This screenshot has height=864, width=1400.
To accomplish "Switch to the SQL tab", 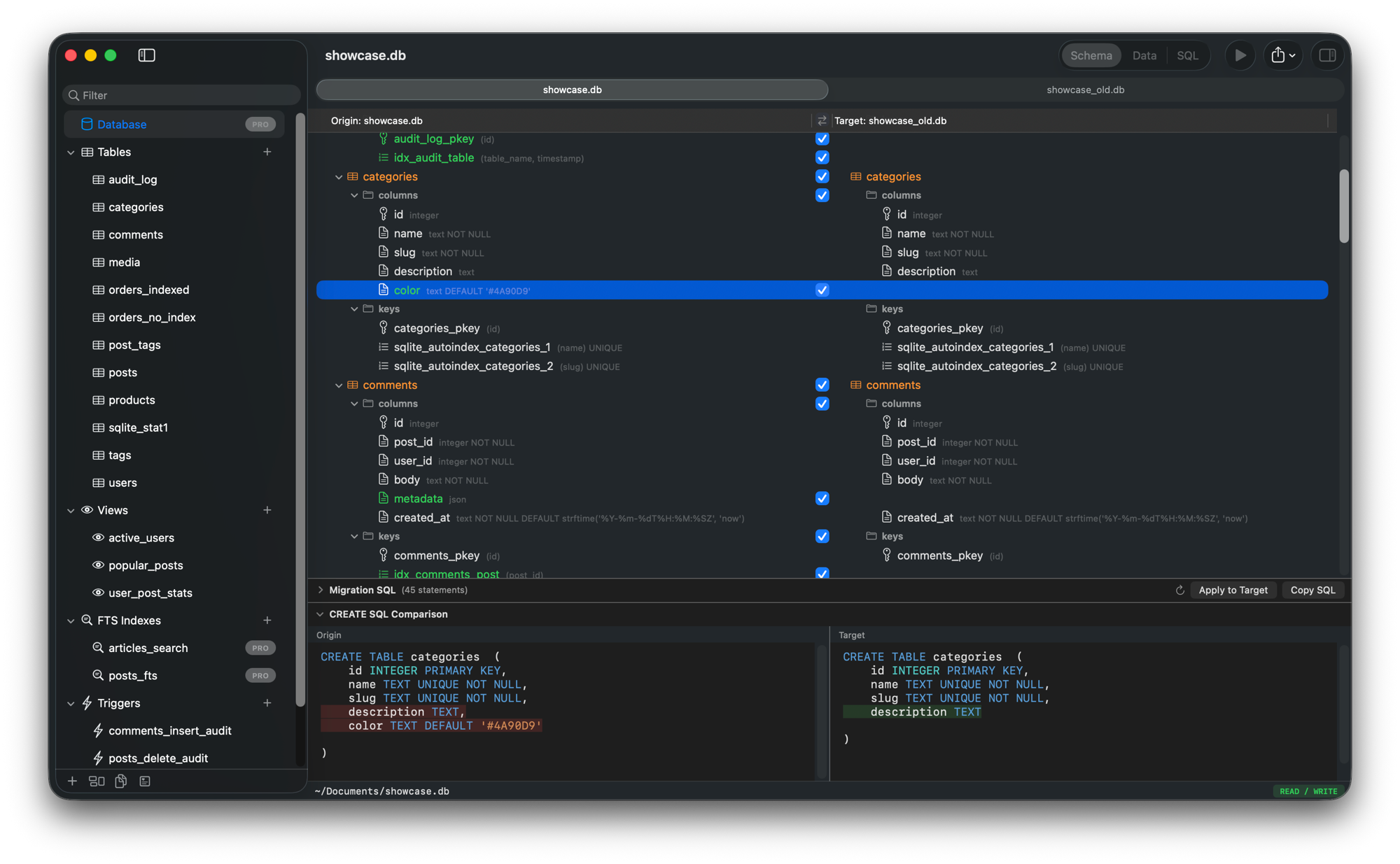I will click(x=1188, y=55).
